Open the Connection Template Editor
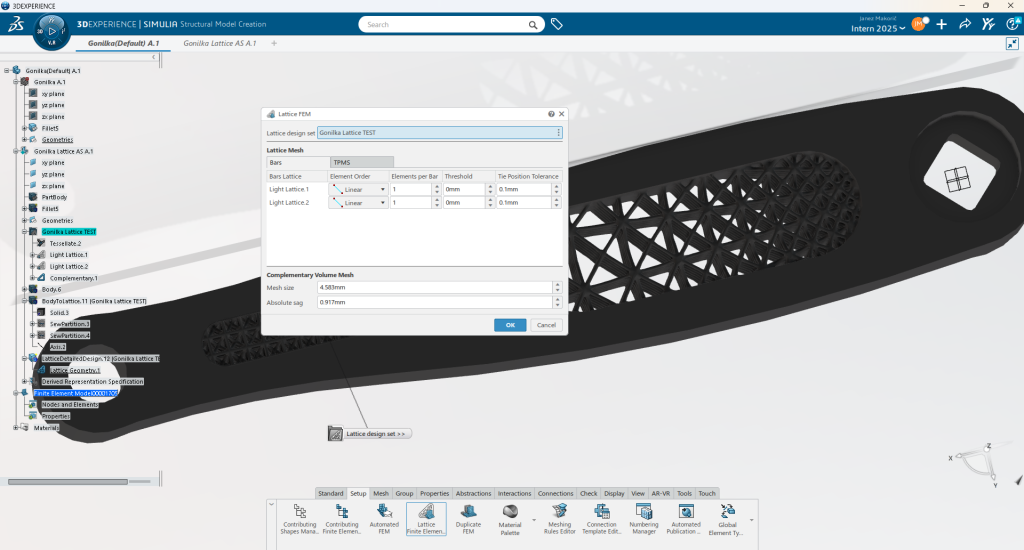Image resolution: width=1024 pixels, height=550 pixels. click(x=601, y=519)
